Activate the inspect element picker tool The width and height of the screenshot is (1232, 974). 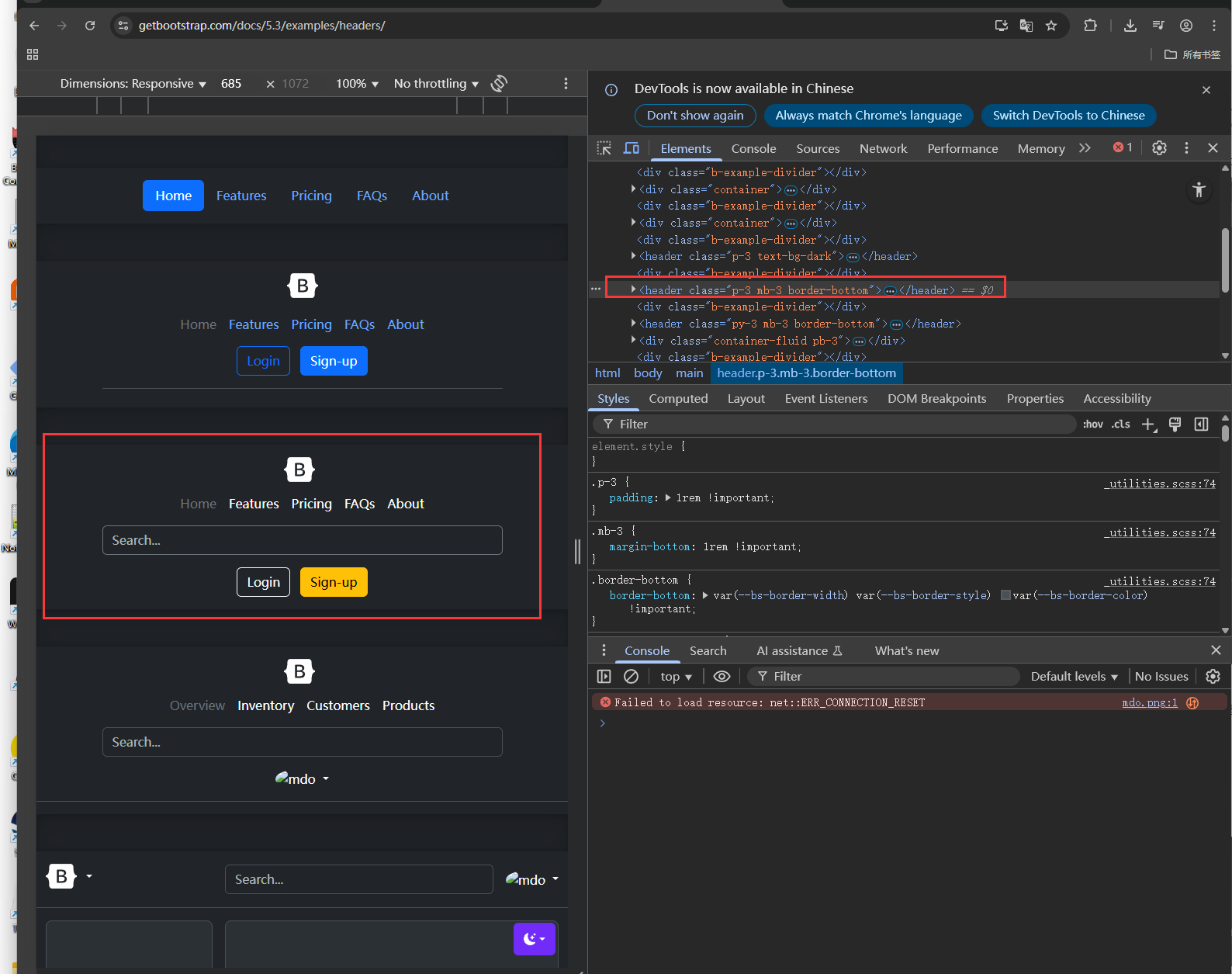[x=604, y=148]
